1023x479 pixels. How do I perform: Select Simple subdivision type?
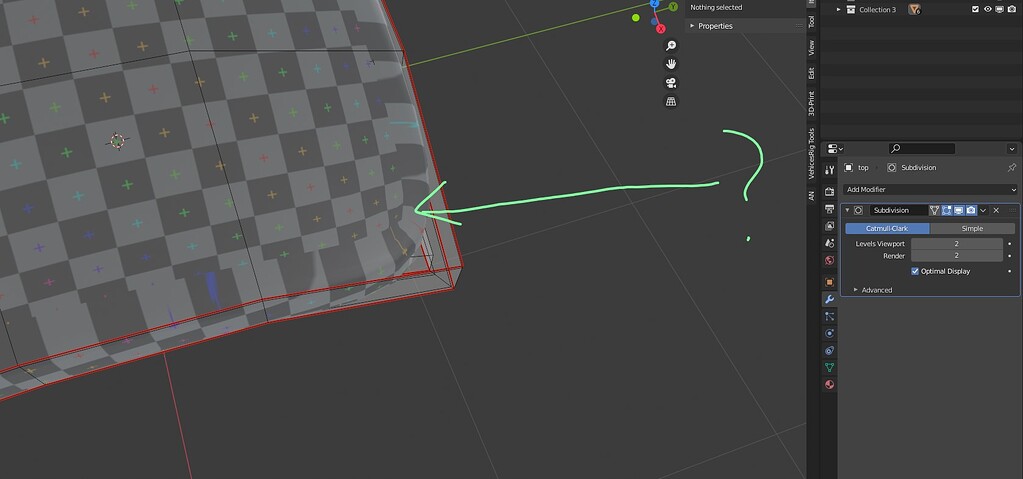[x=972, y=228]
